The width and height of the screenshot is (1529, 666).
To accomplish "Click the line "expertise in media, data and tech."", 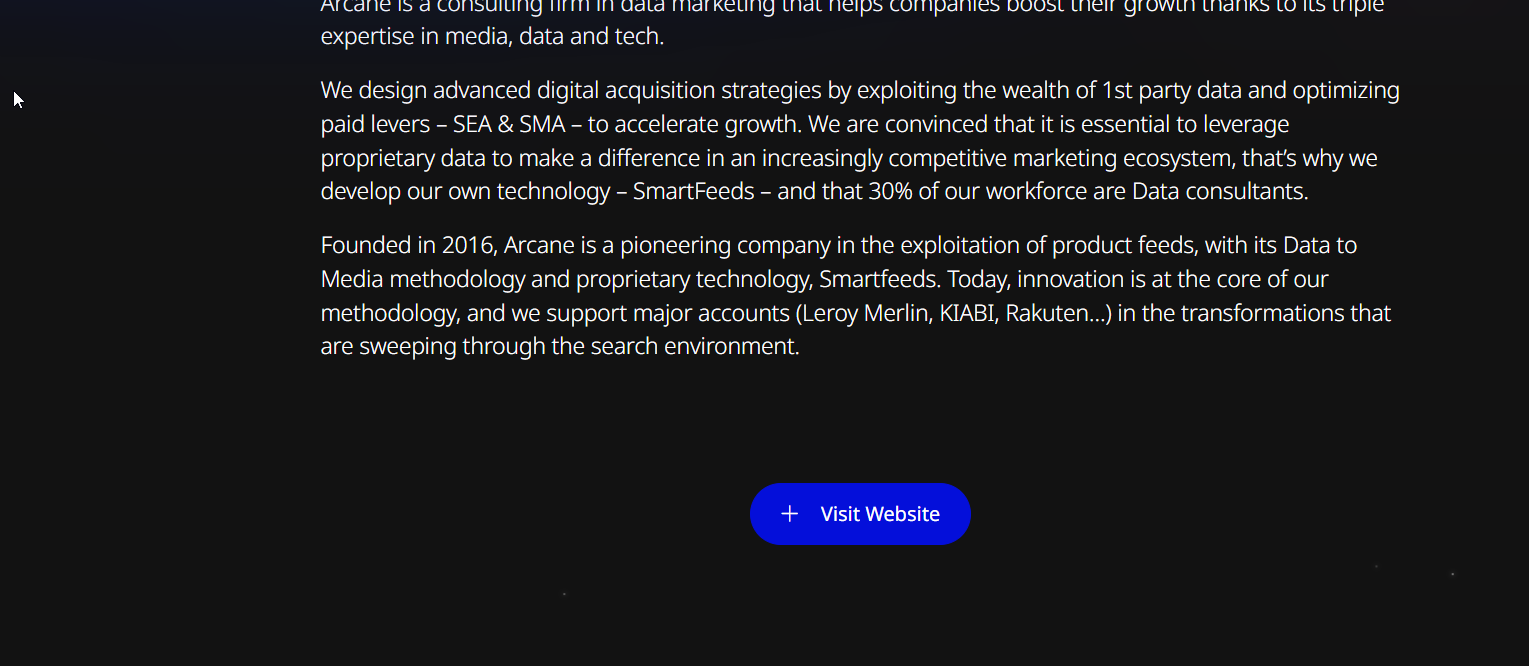I will coord(492,37).
